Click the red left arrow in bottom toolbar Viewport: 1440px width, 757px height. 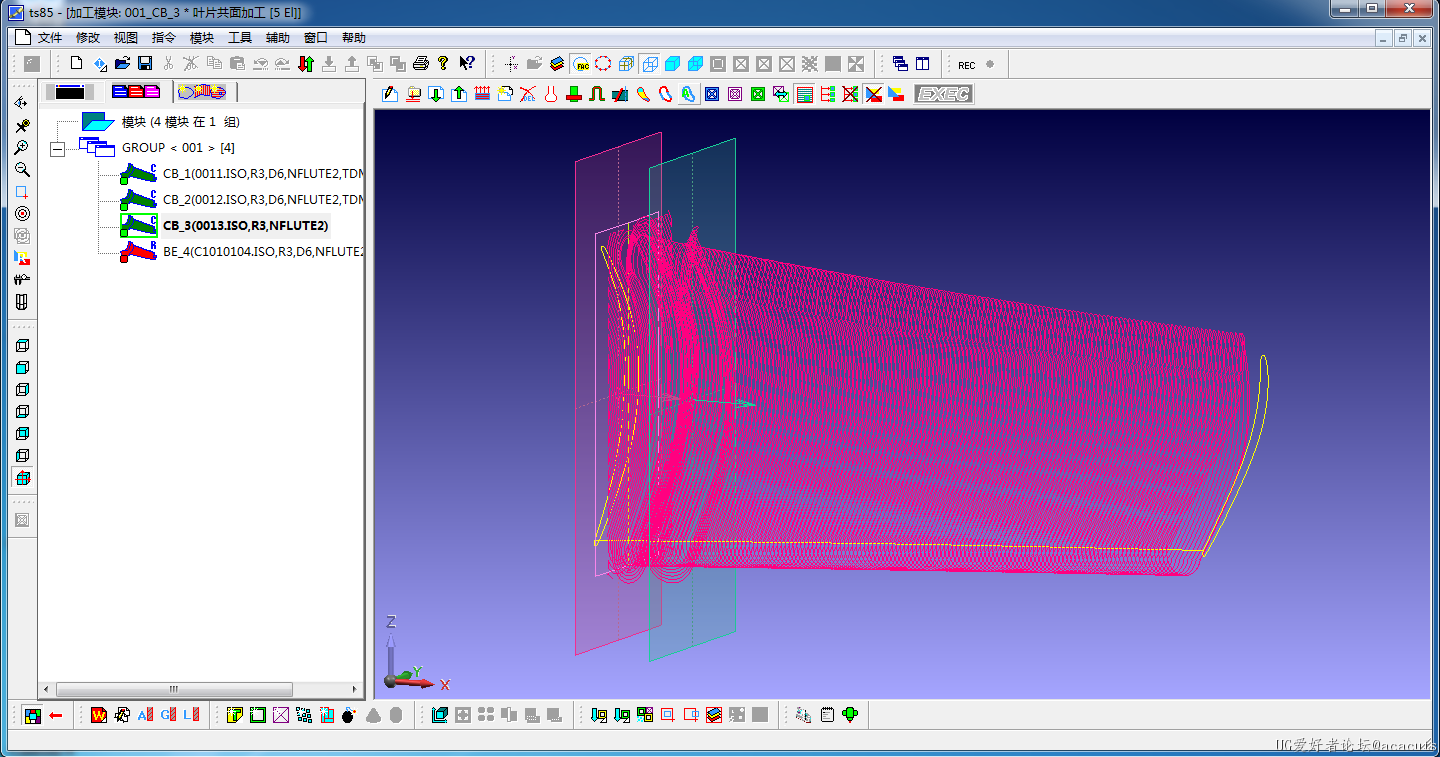coord(56,715)
